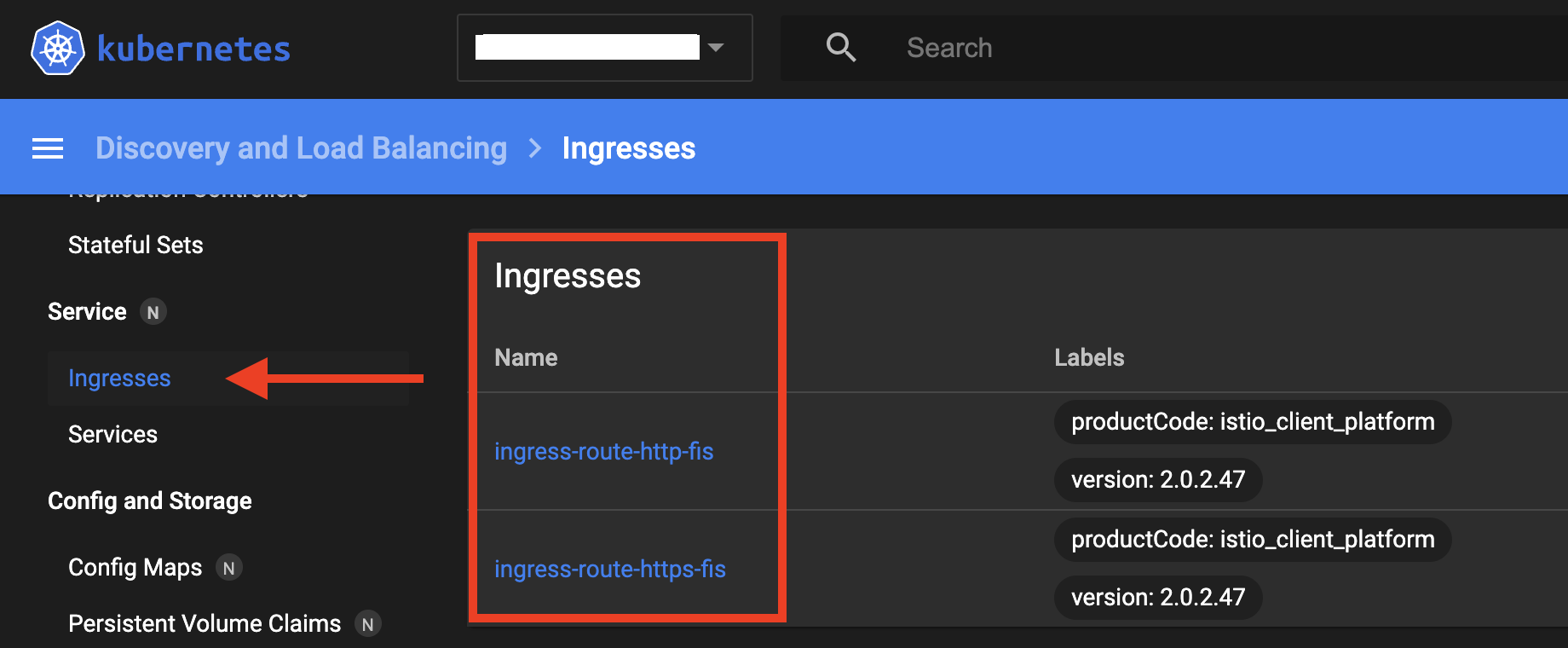This screenshot has width=1568, height=648.
Task: Open the ingress-route-https-fis link
Action: (610, 569)
